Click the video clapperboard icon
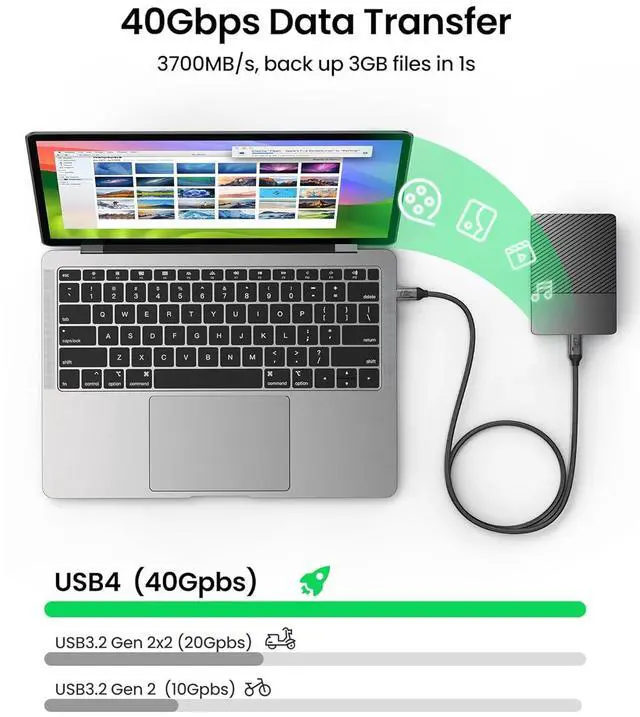640x717 pixels. 520,254
